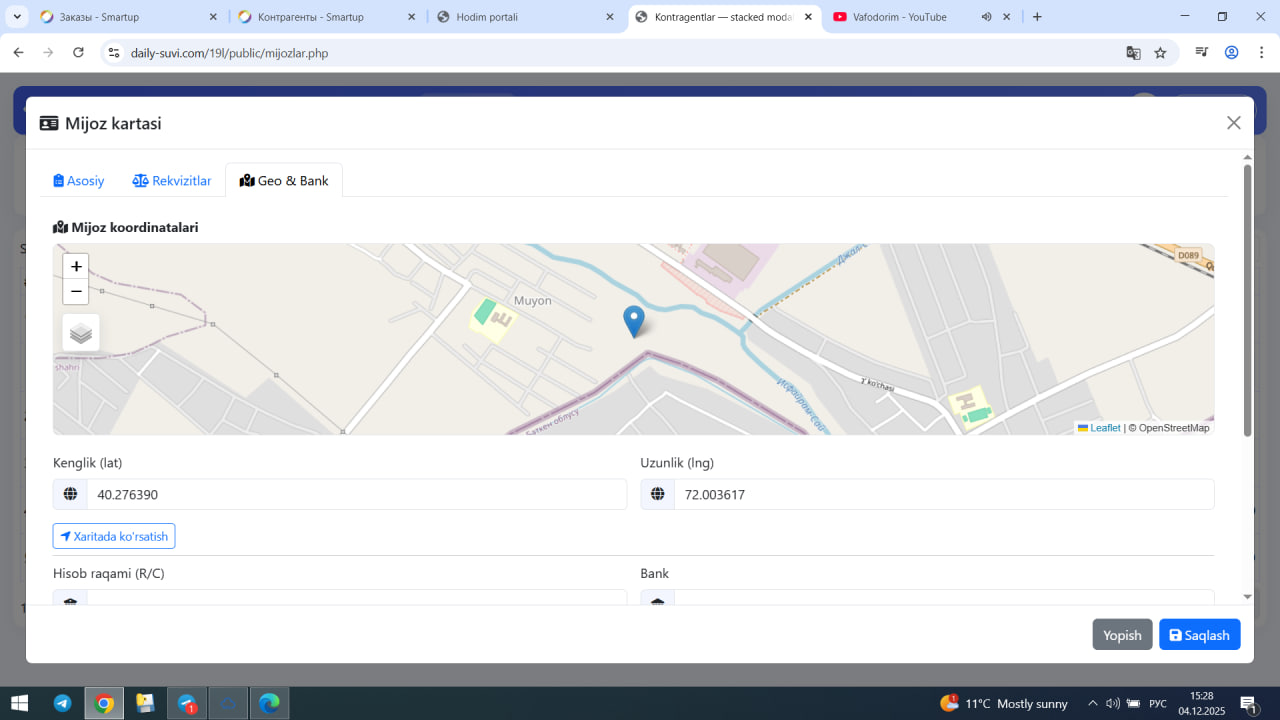Open the map layers control
Viewport: 1280px width, 720px height.
pos(81,333)
